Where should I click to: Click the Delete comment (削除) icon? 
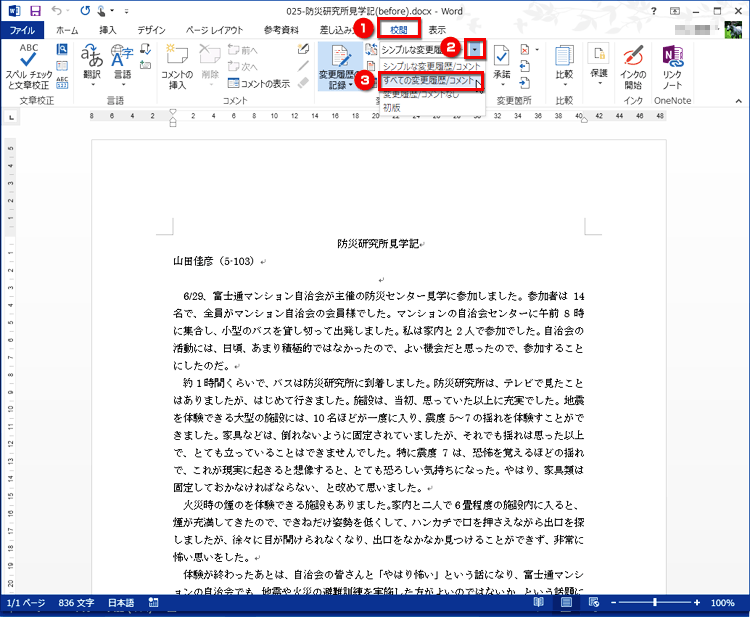pyautogui.click(x=210, y=66)
